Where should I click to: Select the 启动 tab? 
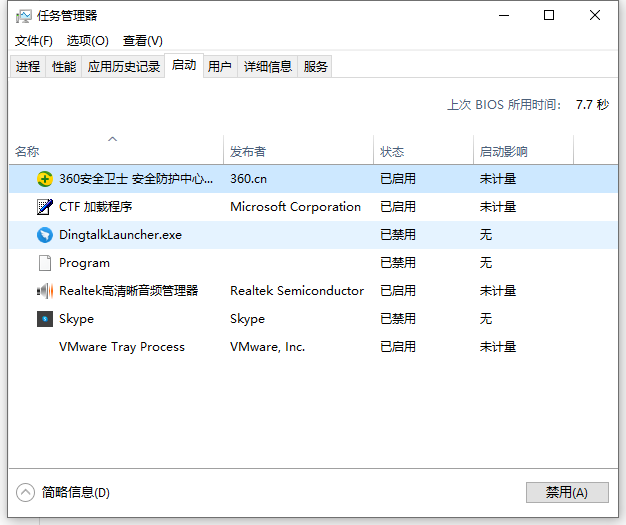point(184,65)
